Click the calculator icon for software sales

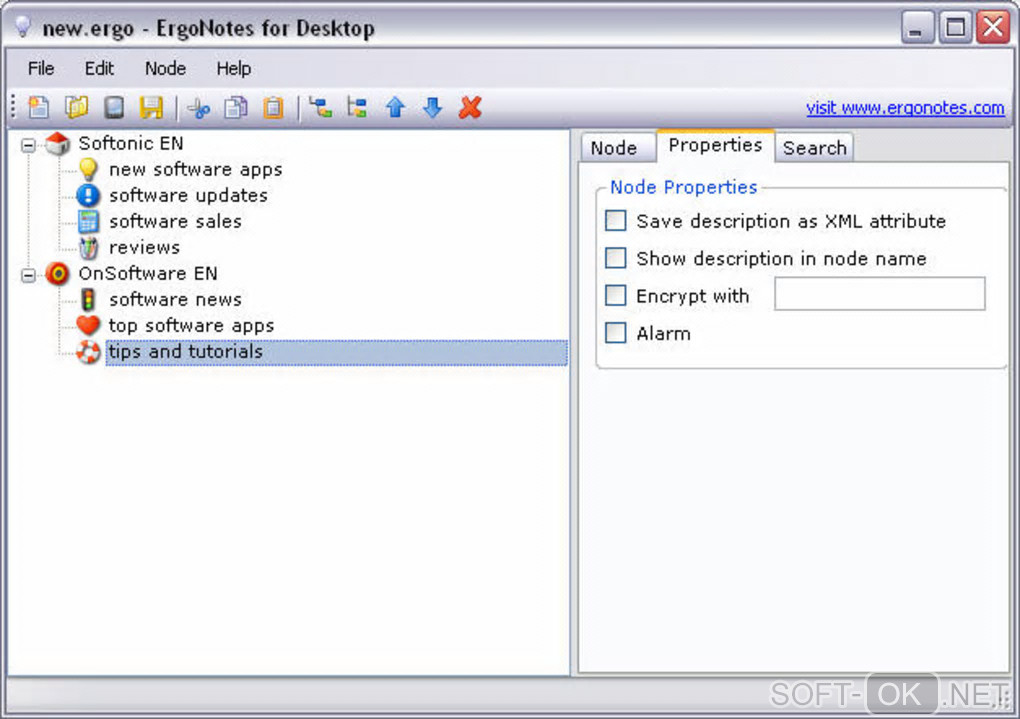click(x=88, y=221)
